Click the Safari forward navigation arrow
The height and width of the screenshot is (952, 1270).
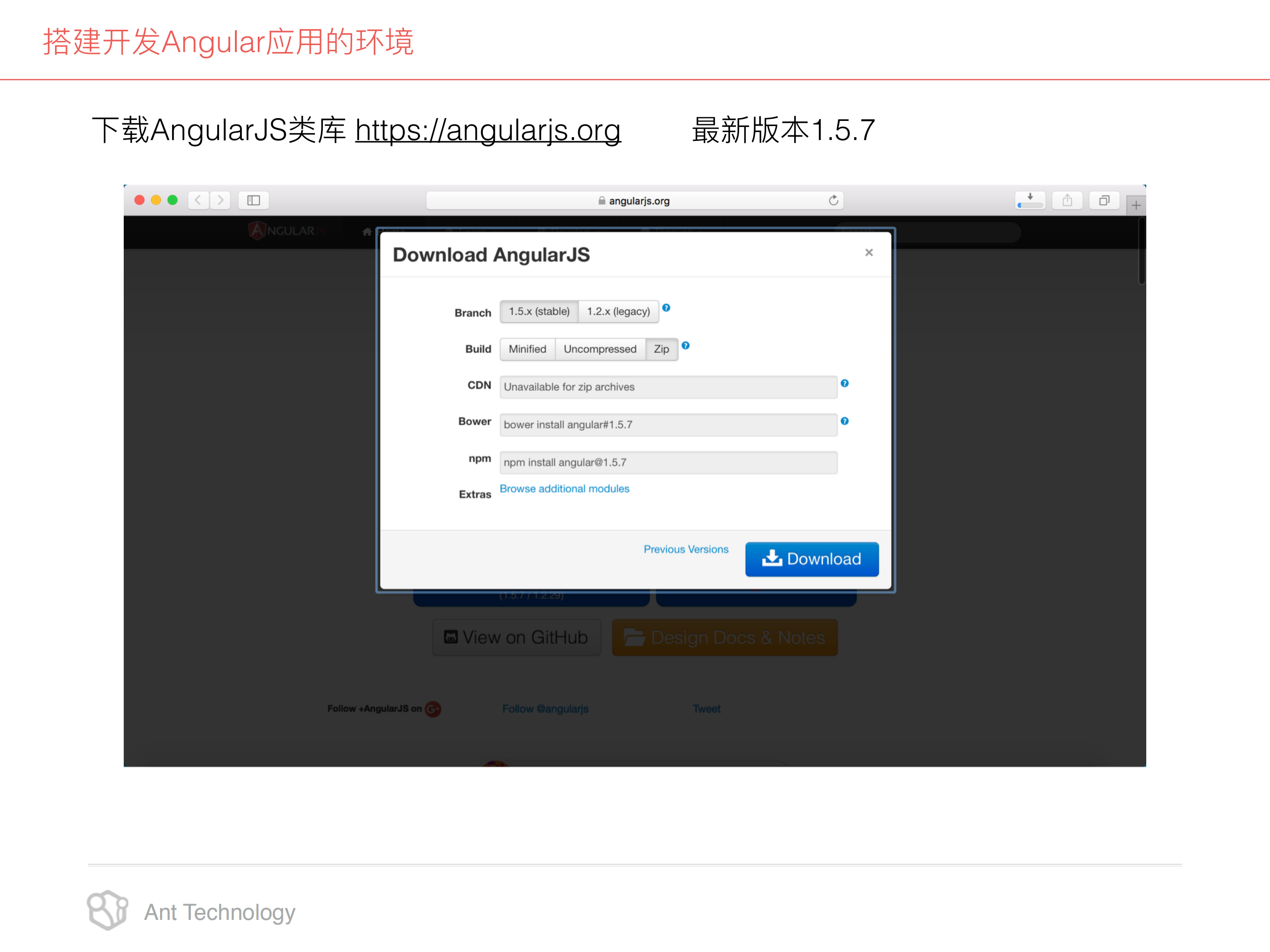[221, 200]
